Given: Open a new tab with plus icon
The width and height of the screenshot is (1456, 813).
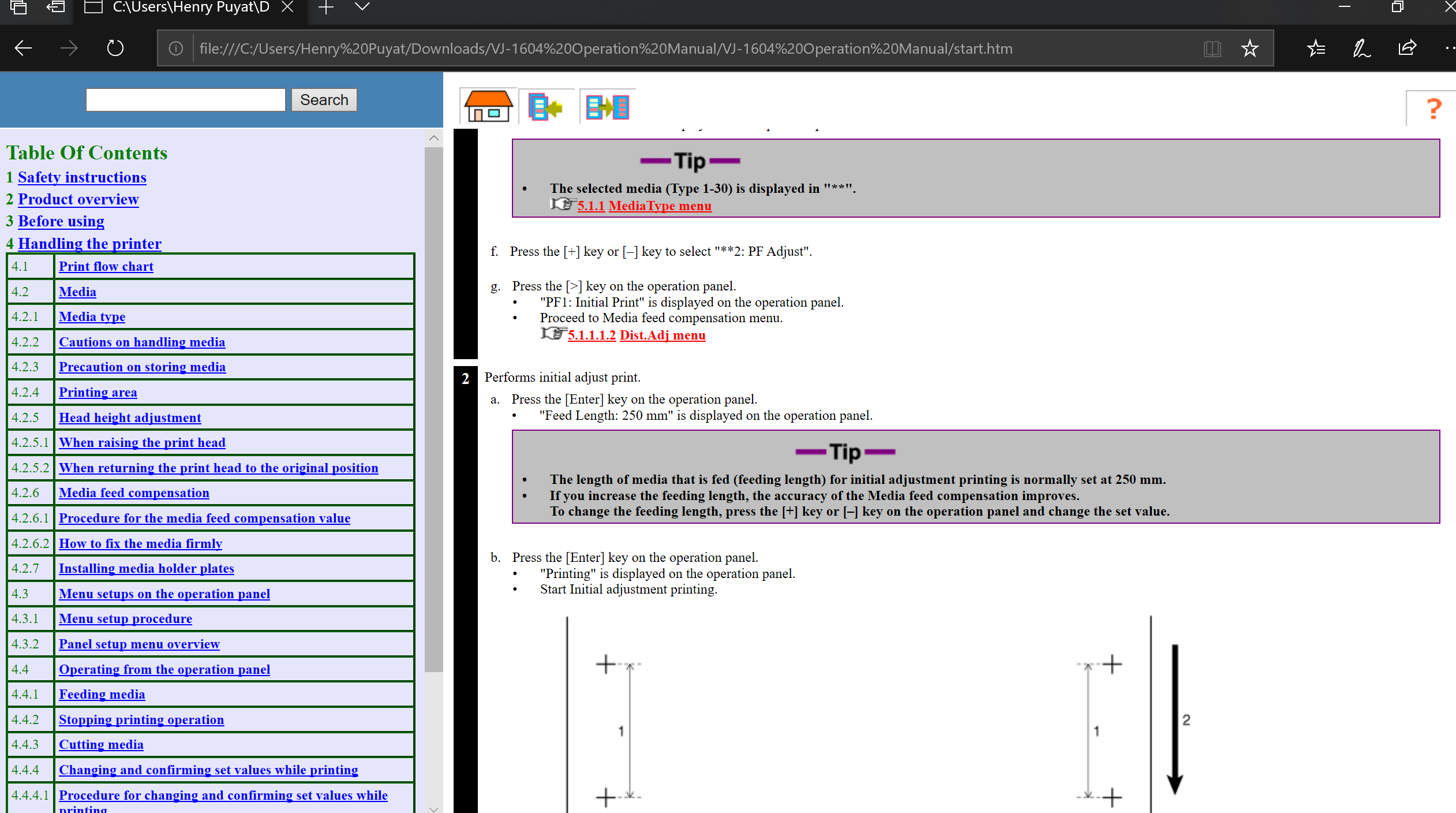Looking at the screenshot, I should [326, 8].
